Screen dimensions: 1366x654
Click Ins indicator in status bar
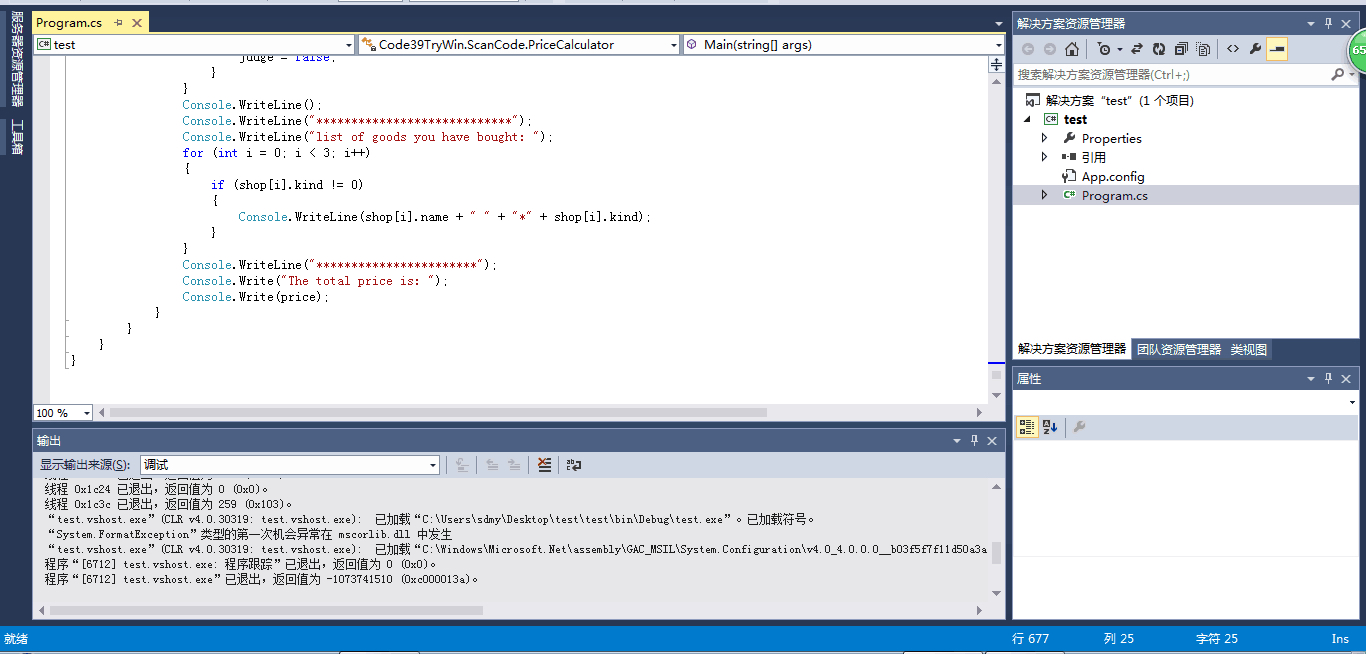coord(1340,638)
